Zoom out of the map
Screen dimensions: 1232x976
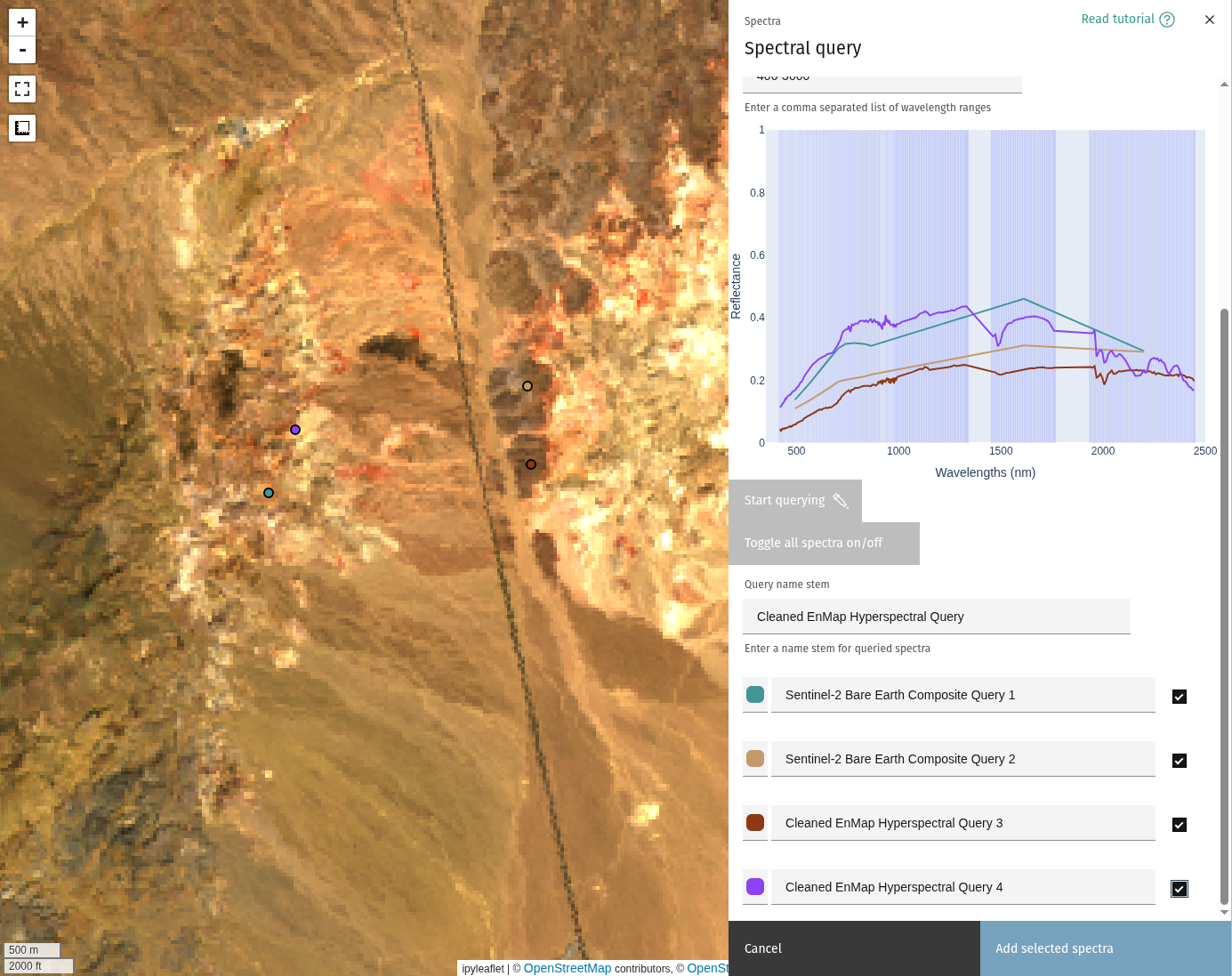(x=22, y=50)
